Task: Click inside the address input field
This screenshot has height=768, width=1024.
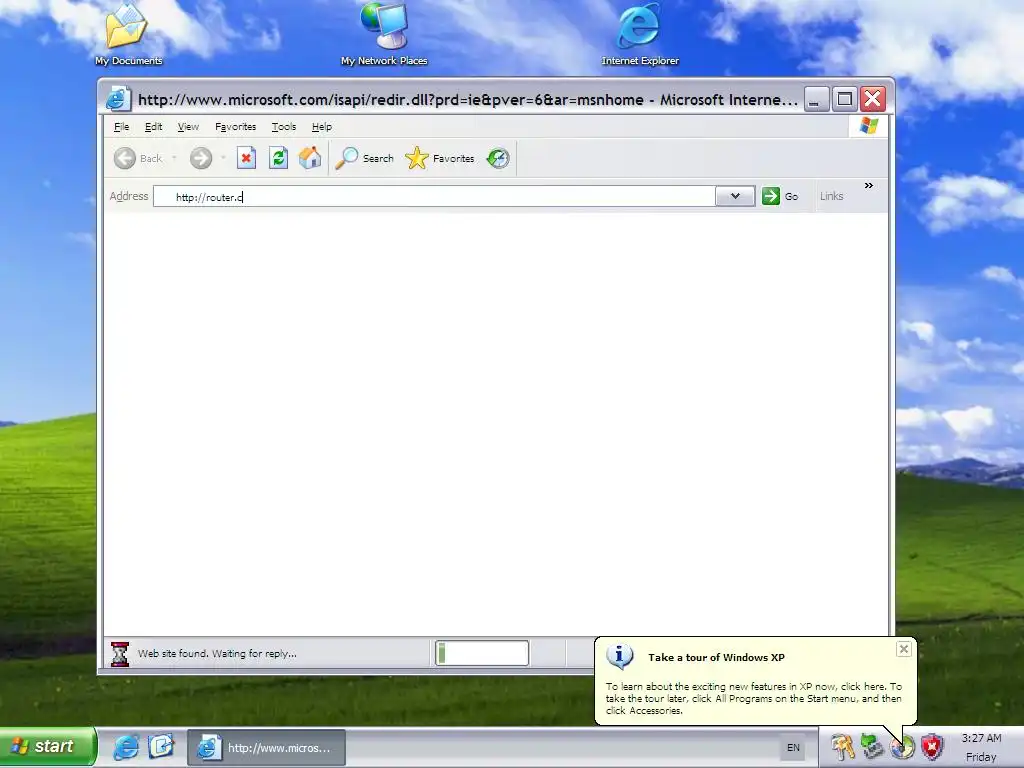Action: (x=434, y=197)
